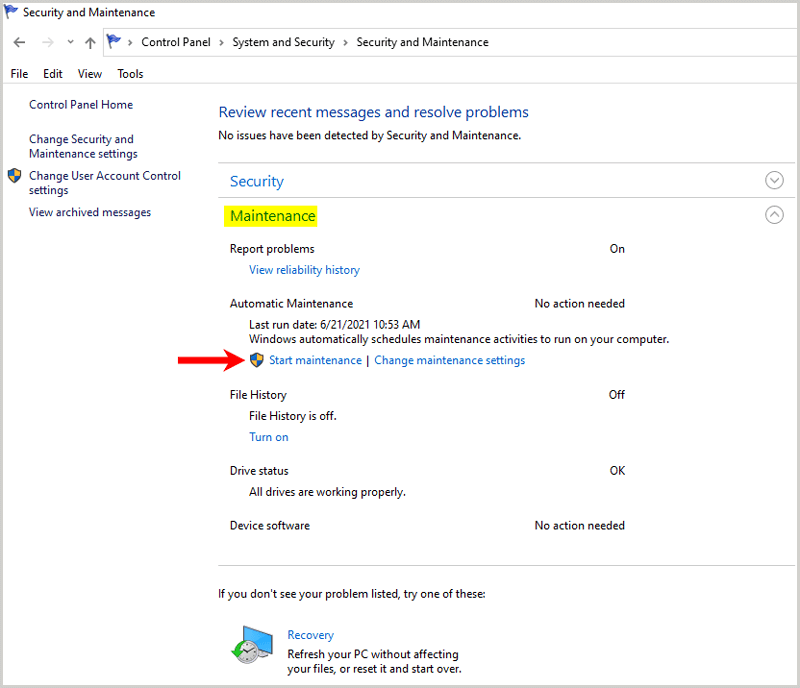Collapse the Maintenance section chevron

pos(774,215)
